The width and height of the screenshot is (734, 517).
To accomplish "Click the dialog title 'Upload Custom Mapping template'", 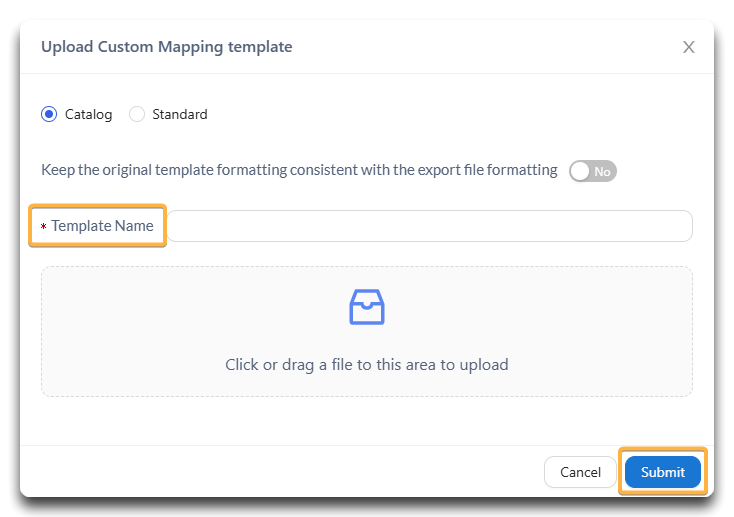I will 167,47.
